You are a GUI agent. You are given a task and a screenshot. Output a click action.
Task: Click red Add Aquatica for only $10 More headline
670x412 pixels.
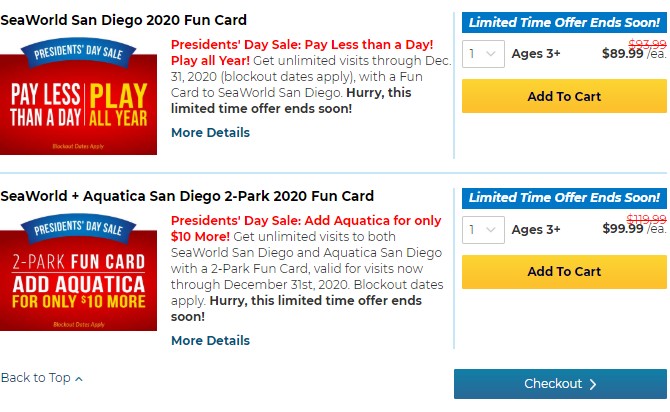306,228
